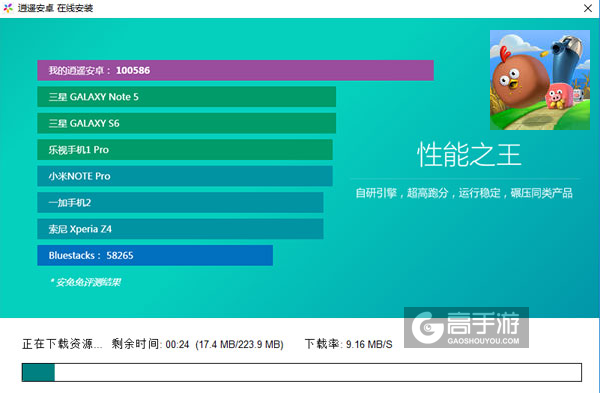Select the 索尼 Xperia Z4 bar
The image size is (600, 393).
pos(180,229)
